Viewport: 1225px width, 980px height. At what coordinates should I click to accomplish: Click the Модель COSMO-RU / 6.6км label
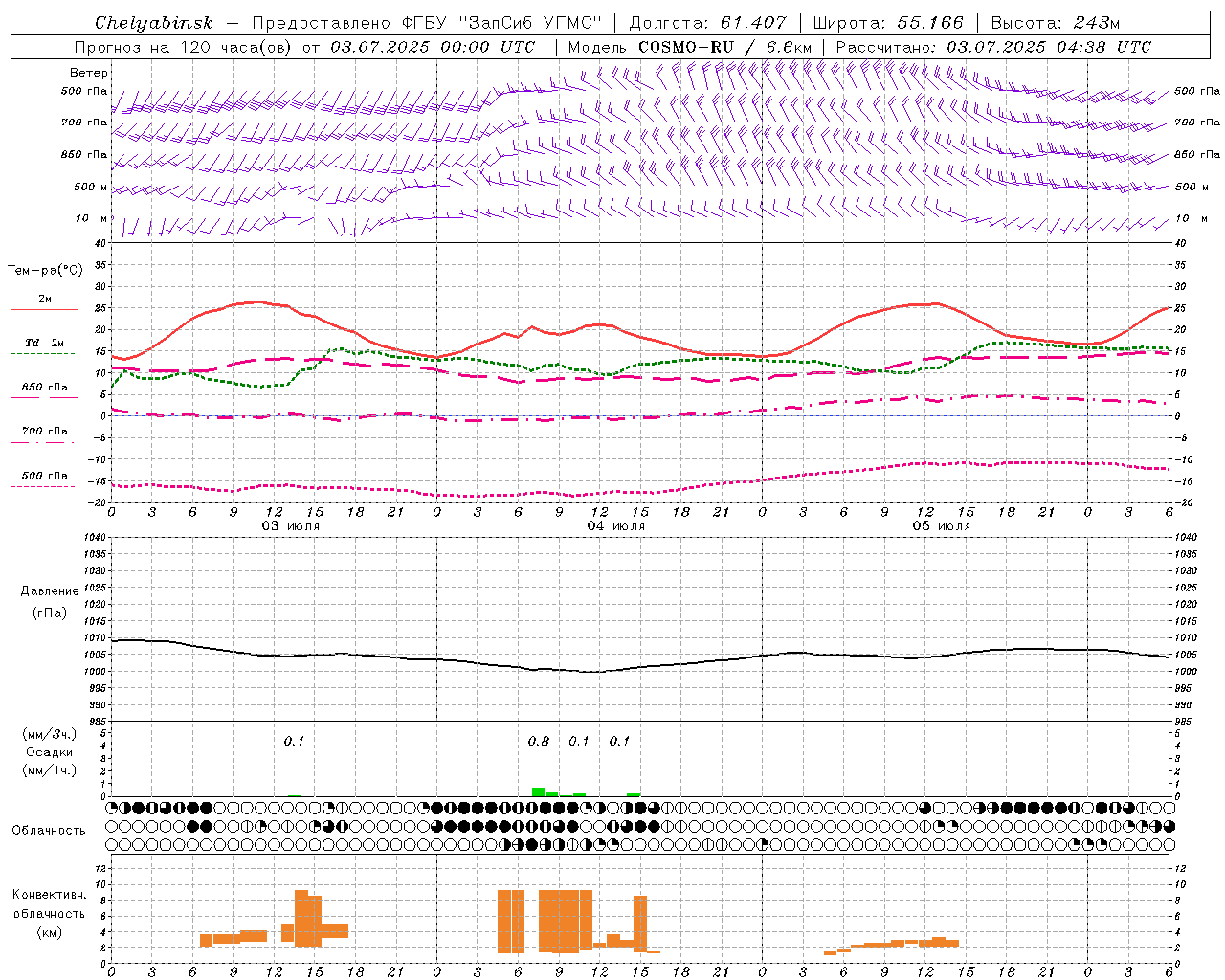(x=690, y=47)
